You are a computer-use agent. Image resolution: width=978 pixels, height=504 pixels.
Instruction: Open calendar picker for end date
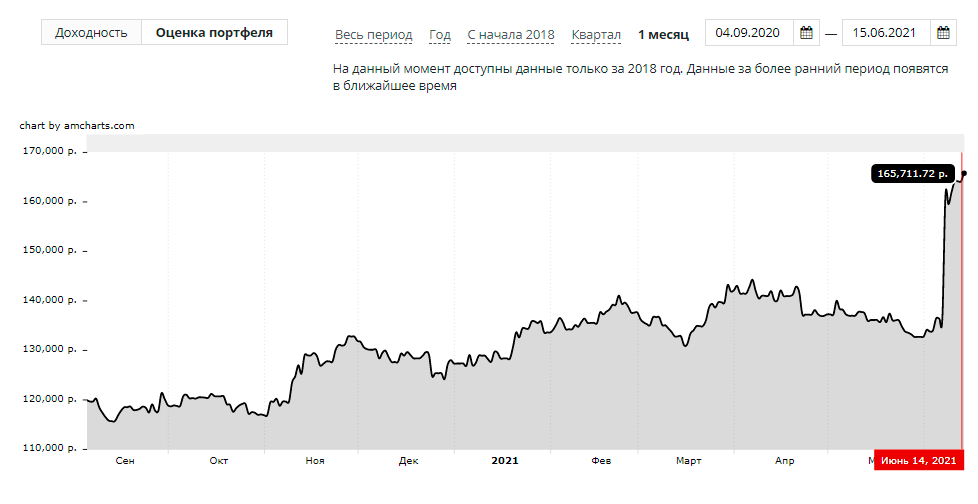click(x=943, y=32)
